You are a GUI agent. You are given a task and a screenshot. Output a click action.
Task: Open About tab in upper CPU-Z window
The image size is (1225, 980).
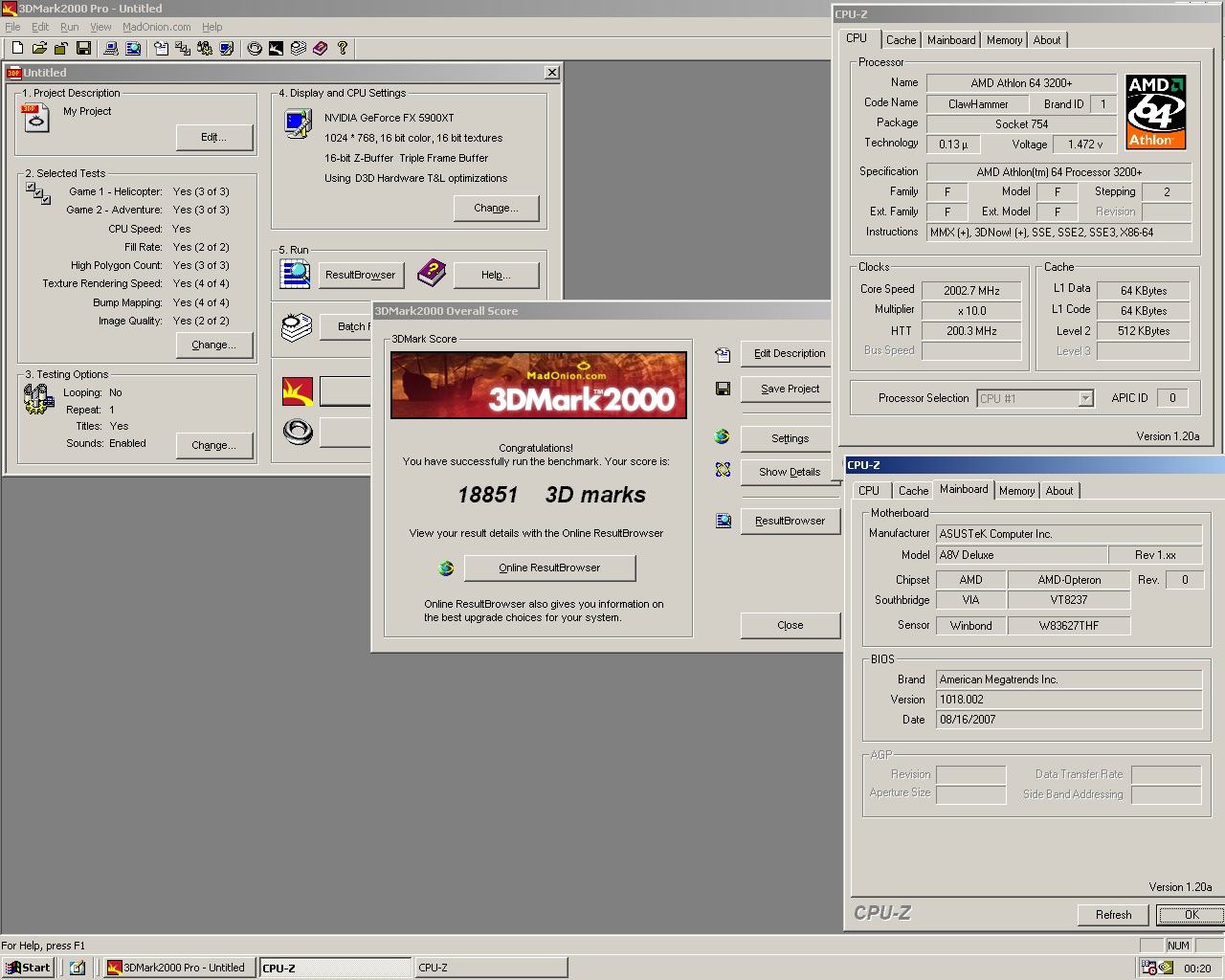click(x=1047, y=40)
